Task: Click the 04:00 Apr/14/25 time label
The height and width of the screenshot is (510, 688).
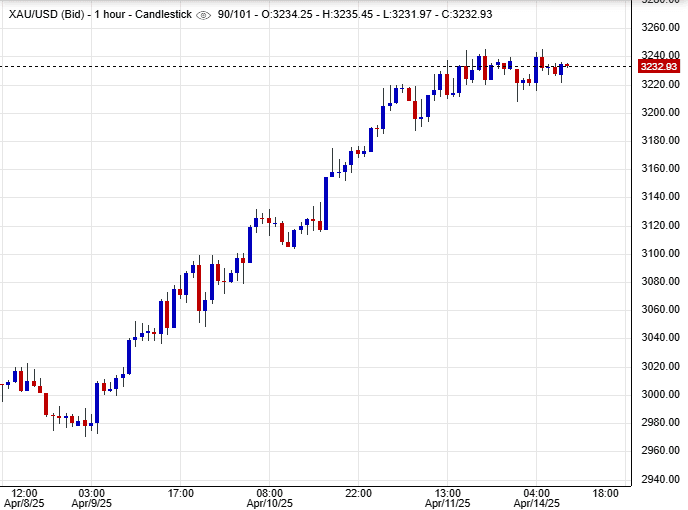Action: tap(537, 499)
